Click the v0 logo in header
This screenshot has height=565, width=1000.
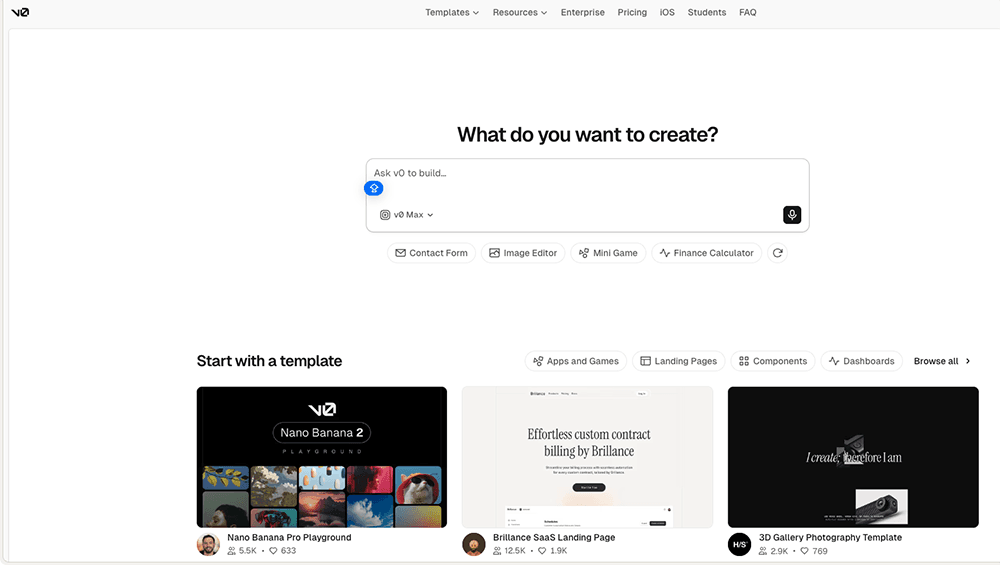pos(20,12)
